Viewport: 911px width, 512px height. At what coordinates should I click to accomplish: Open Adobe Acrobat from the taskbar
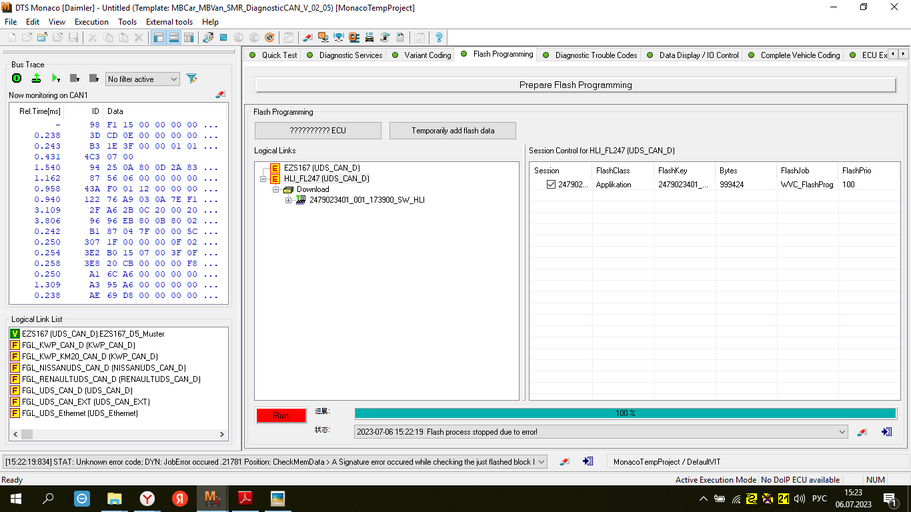click(x=245, y=499)
